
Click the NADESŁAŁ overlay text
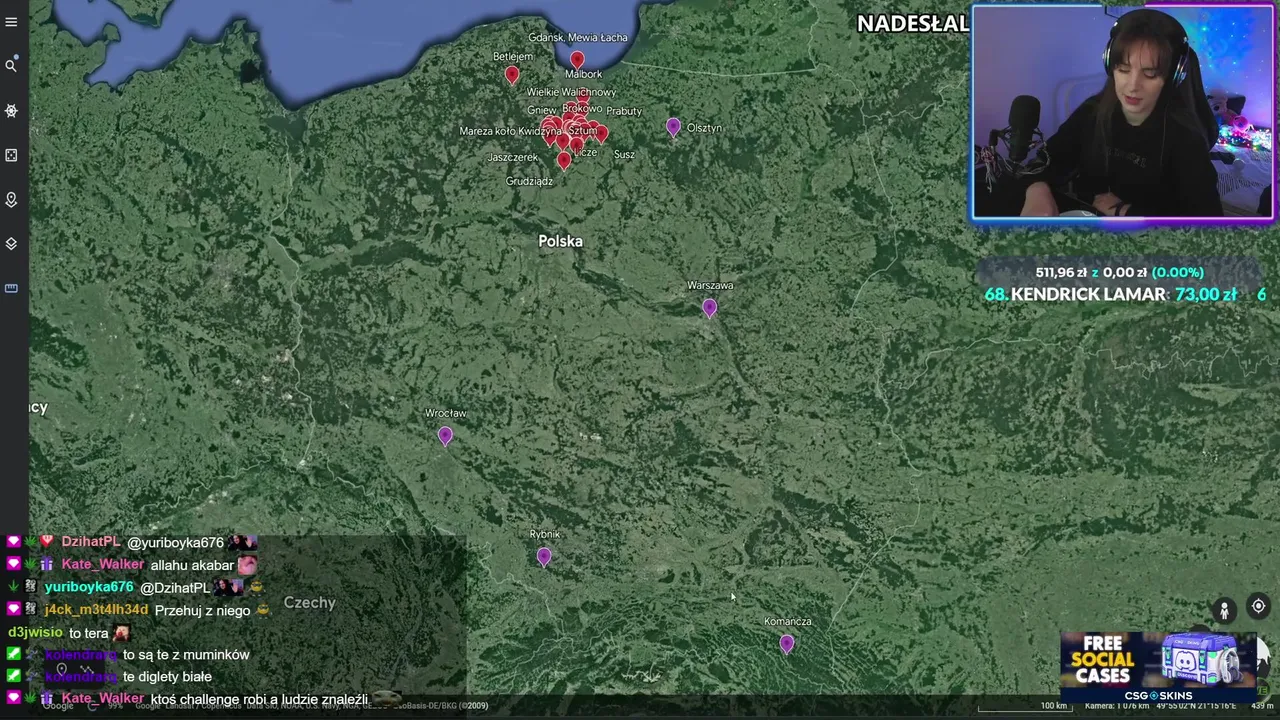click(x=913, y=23)
